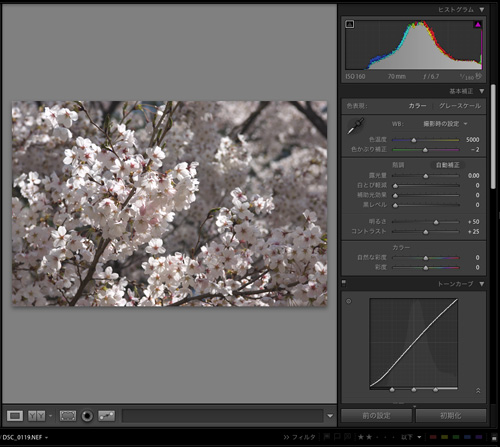Viewport: 500px width, 447px height.
Task: Click the histogram graph area
Action: pos(414,45)
